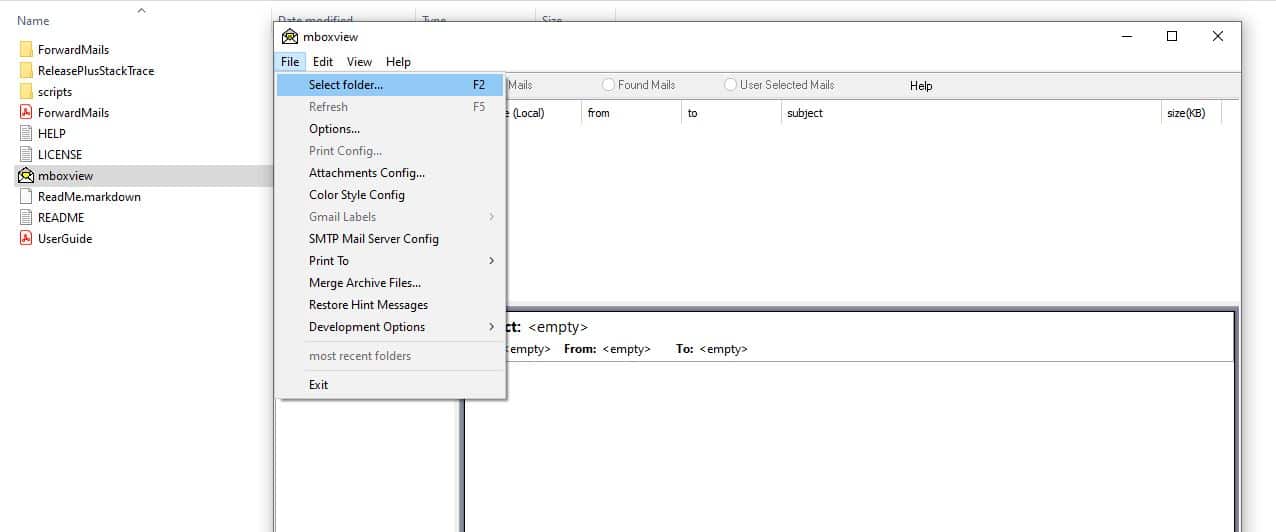Click the mboxview app icon in title bar
This screenshot has width=1276, height=532.
[290, 37]
